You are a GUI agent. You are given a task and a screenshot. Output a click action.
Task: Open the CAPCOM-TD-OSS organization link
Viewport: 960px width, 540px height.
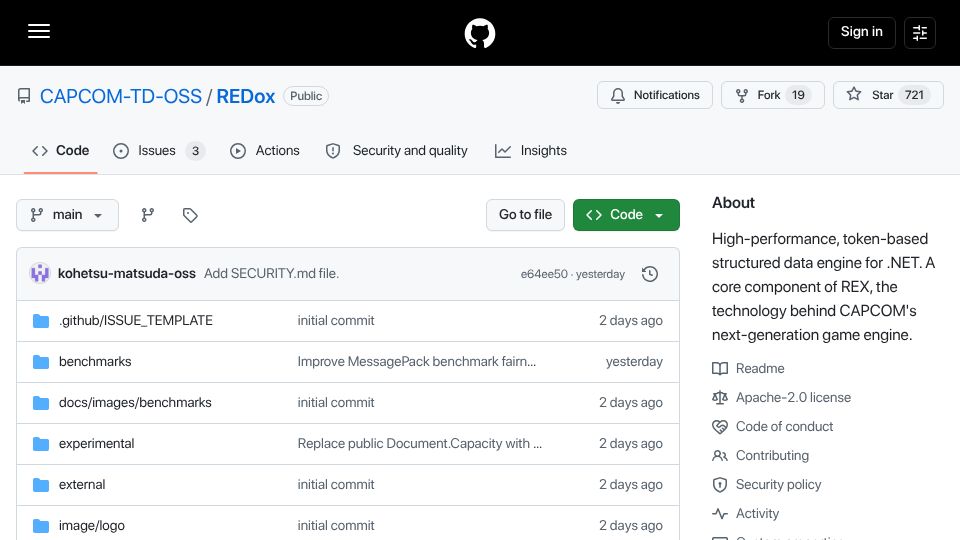click(x=121, y=96)
